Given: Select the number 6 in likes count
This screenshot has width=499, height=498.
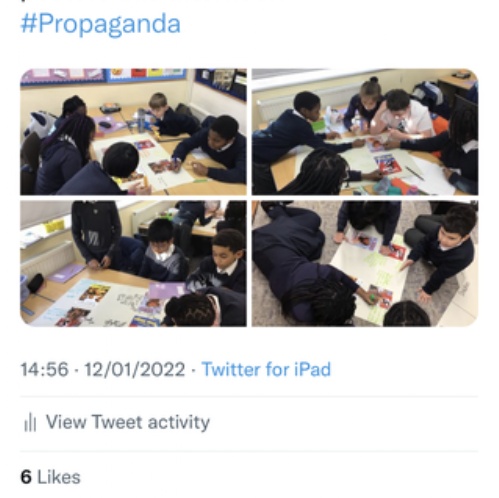Looking at the screenshot, I should click(26, 477).
